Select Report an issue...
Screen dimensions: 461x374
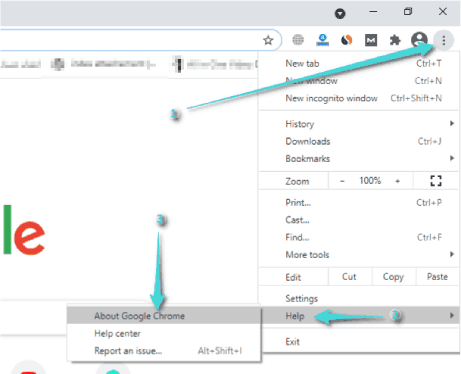[163, 351]
